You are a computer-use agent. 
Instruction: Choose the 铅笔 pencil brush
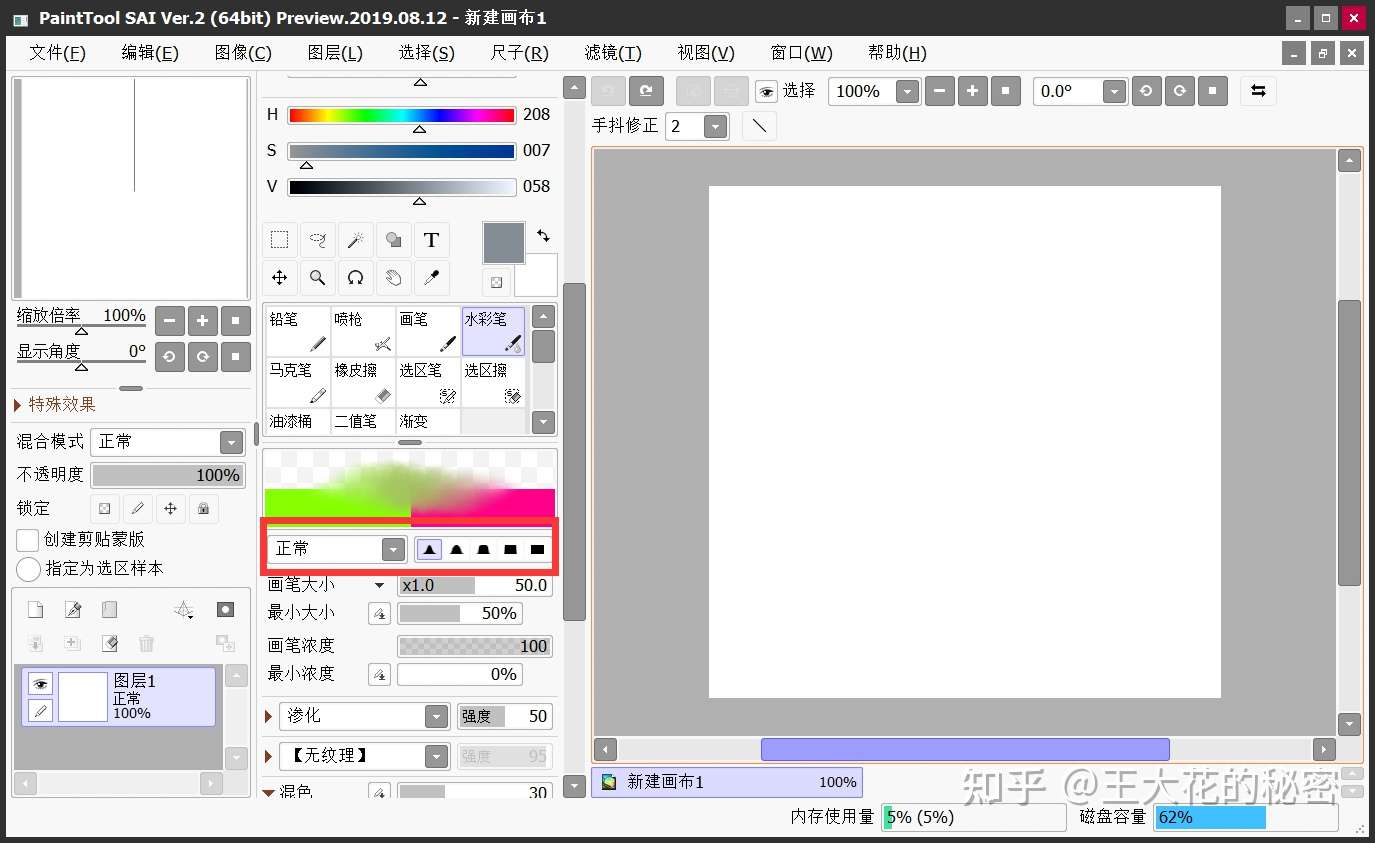point(298,331)
